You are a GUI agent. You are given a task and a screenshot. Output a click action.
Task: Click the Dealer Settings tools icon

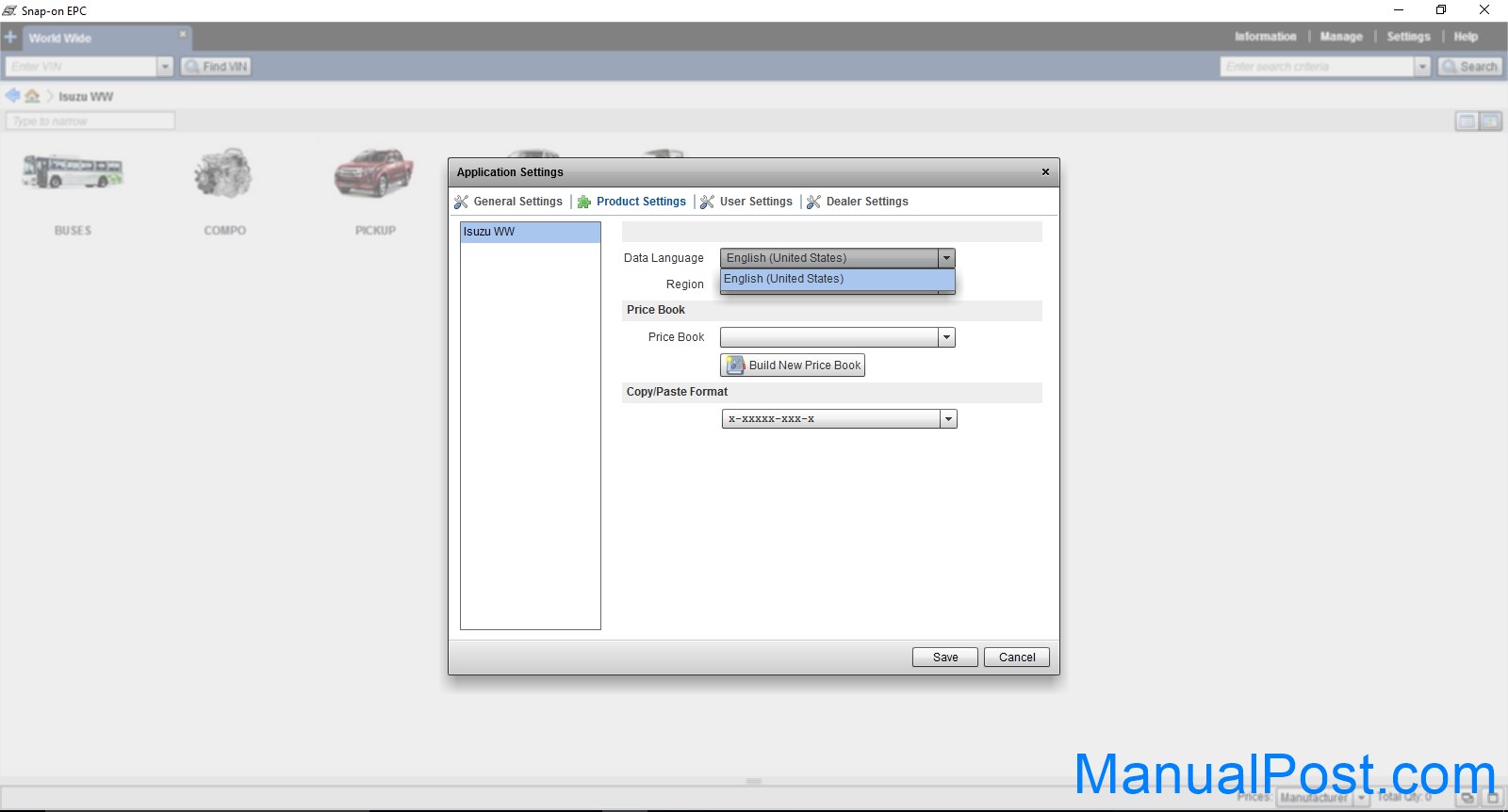(x=814, y=202)
